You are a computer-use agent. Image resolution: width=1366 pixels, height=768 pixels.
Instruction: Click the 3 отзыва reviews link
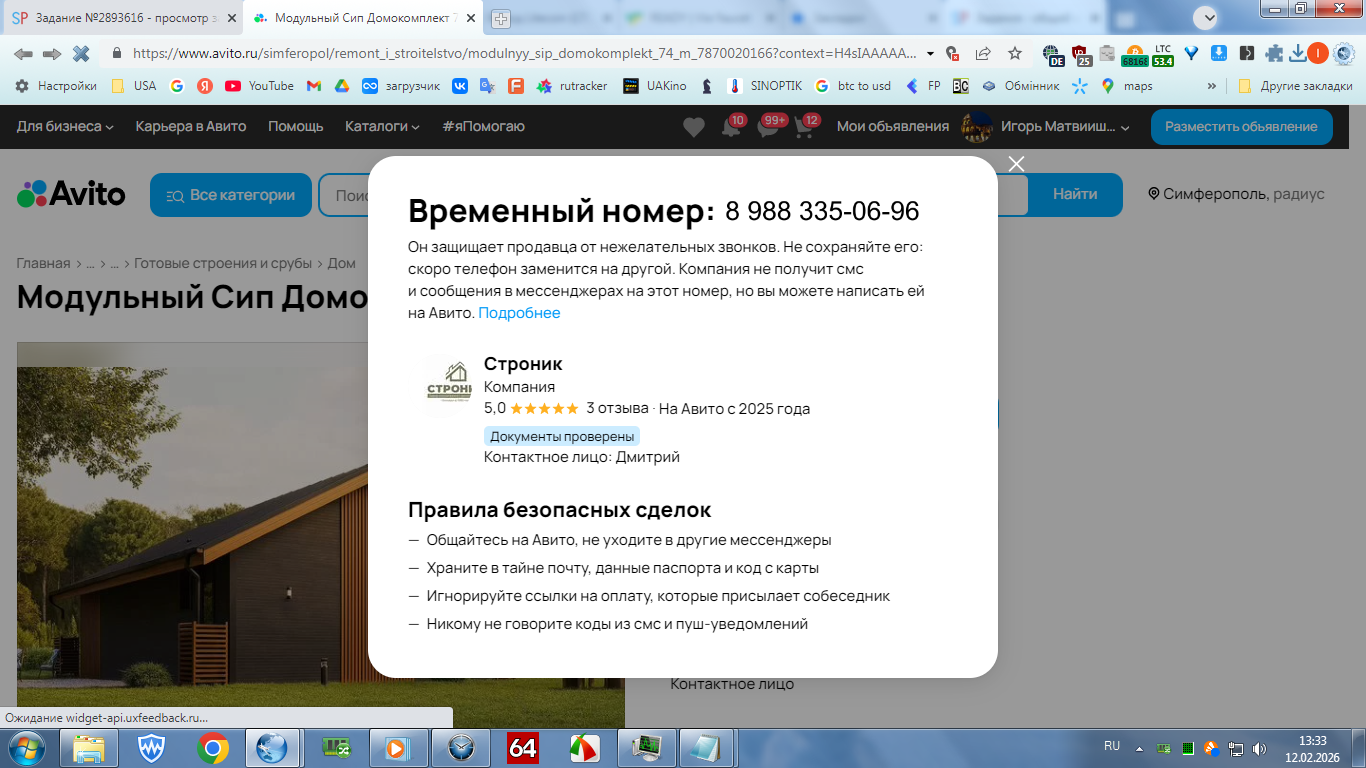coord(617,408)
